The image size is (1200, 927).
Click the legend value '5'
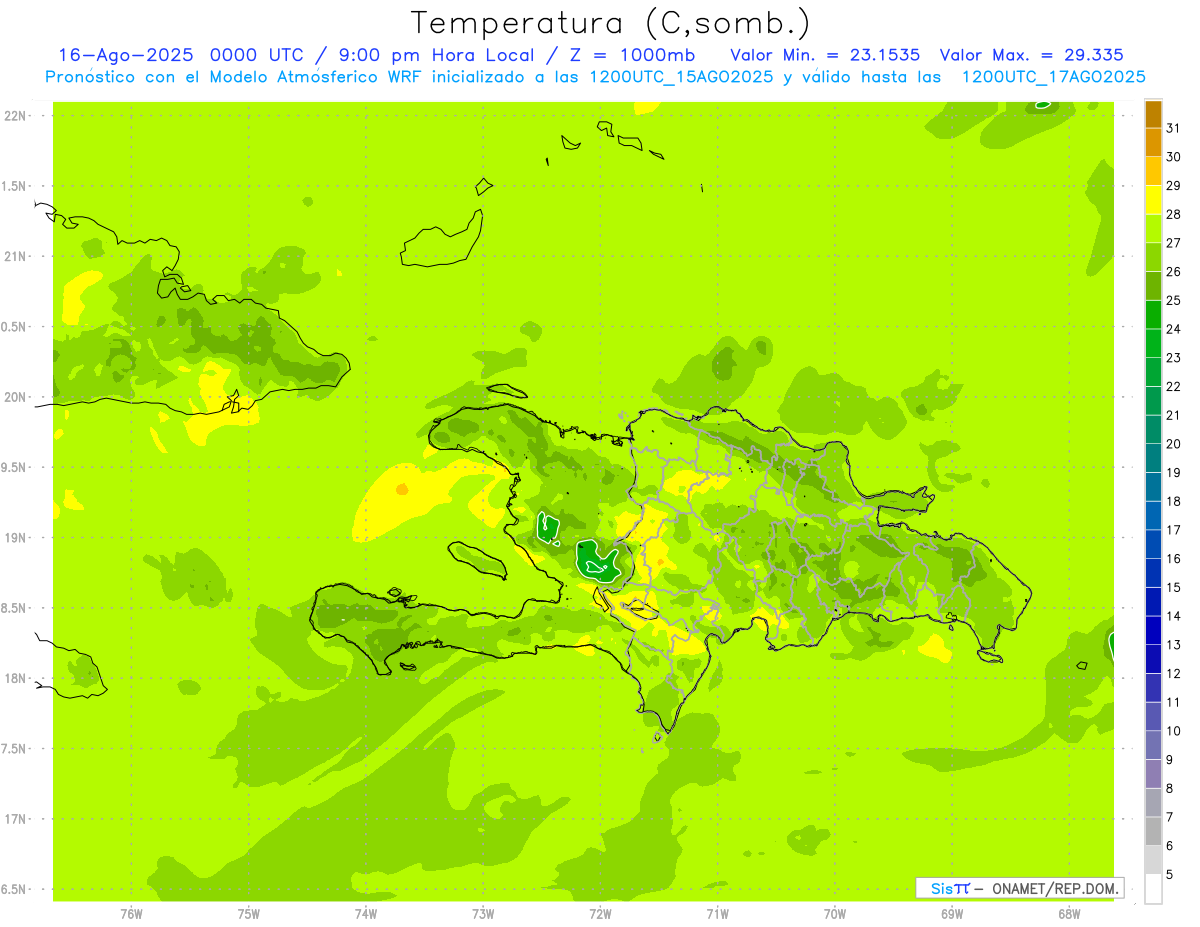click(1170, 875)
